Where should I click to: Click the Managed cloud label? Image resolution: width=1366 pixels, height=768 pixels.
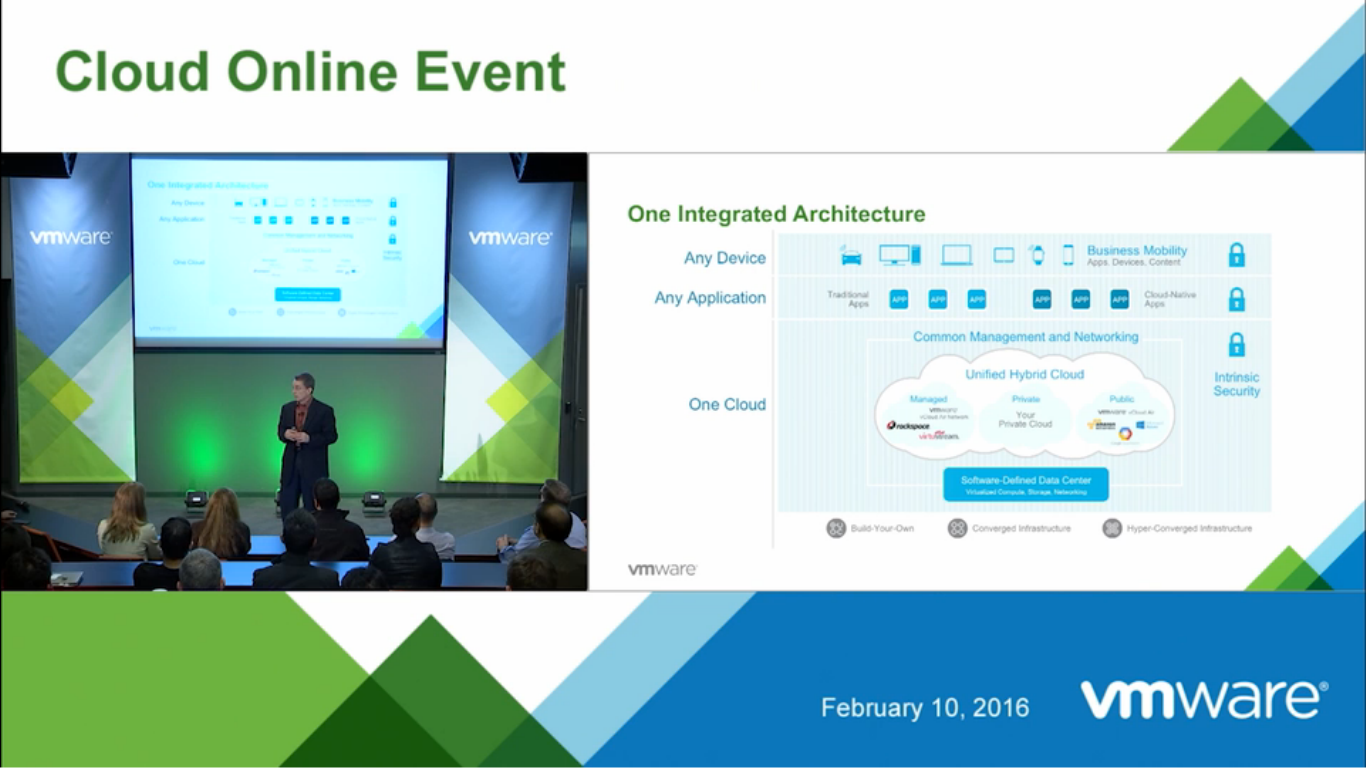tap(928, 399)
